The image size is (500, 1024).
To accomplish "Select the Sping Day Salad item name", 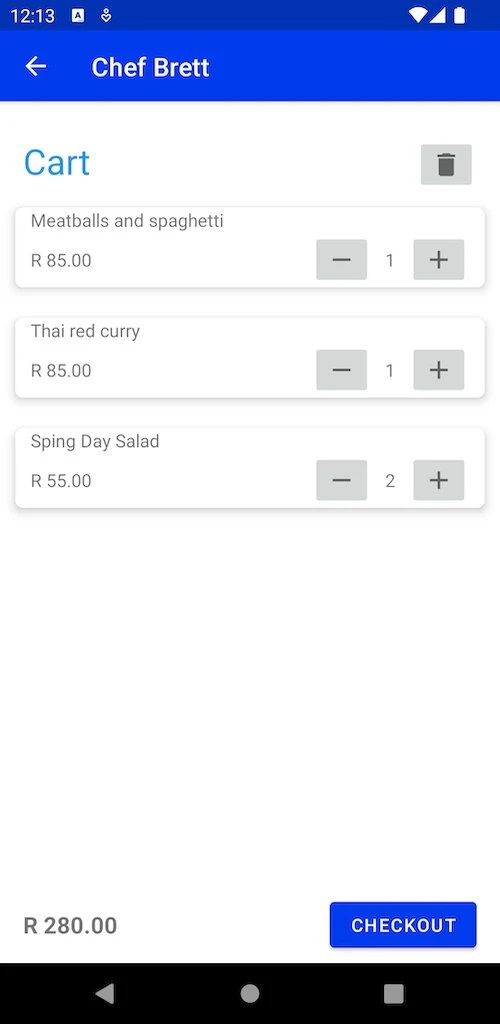I will (x=95, y=441).
